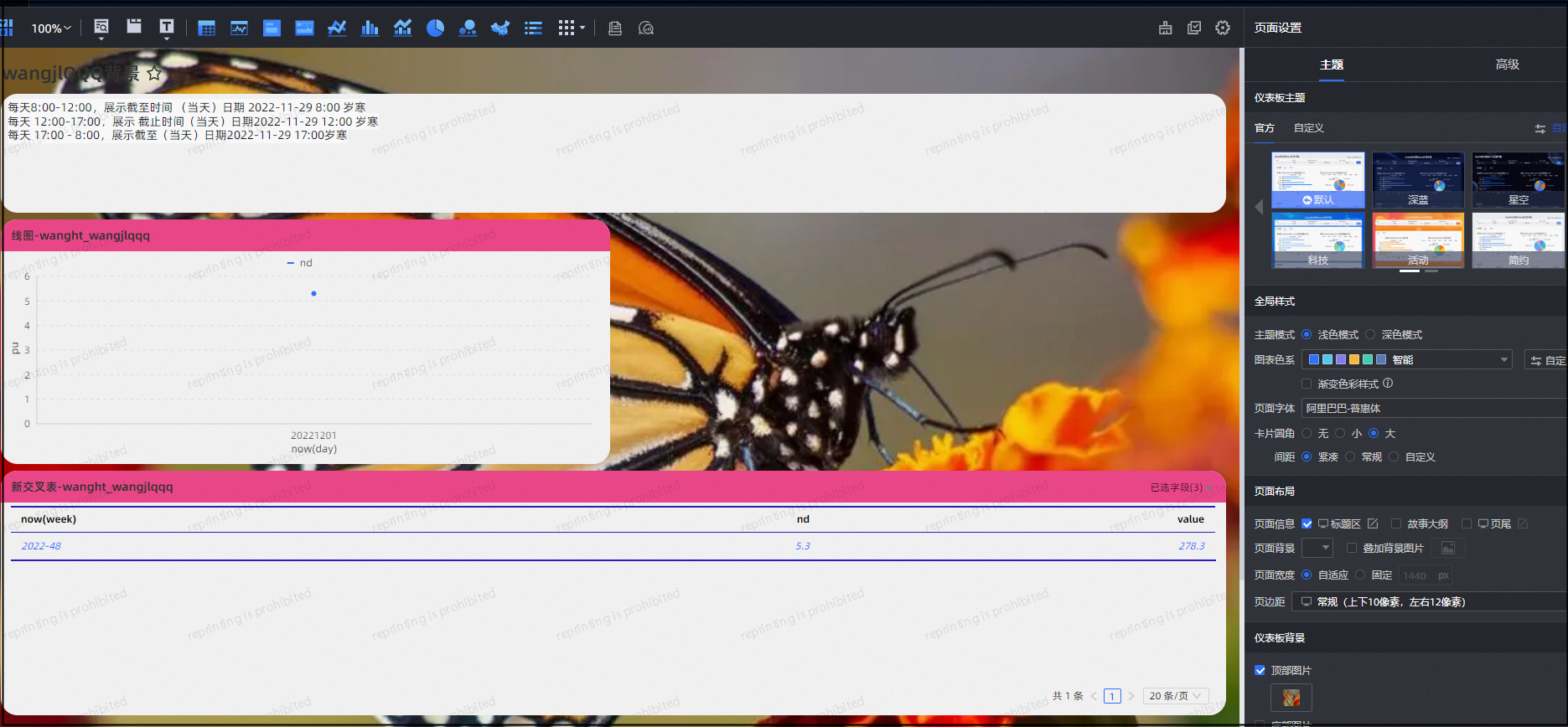Select the 深色模式 dark mode radio button

pos(1370,335)
